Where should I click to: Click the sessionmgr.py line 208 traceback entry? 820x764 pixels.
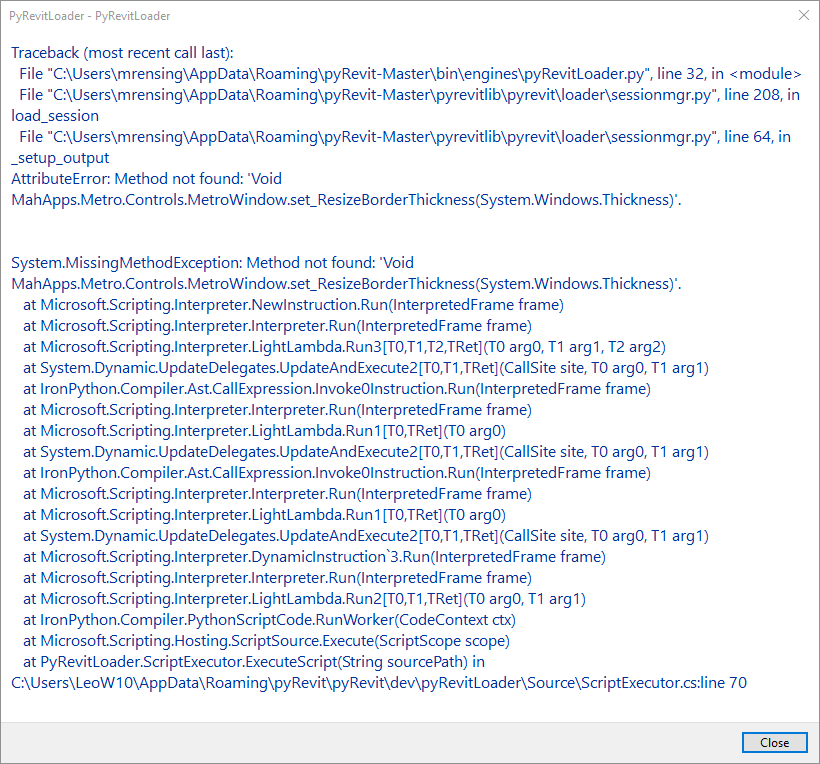(409, 95)
